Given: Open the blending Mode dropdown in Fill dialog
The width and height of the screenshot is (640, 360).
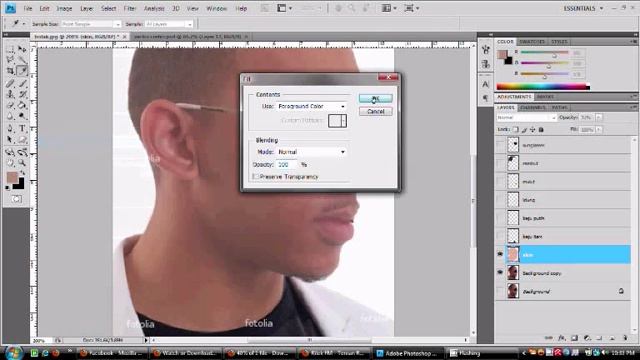Looking at the screenshot, I should coord(311,152).
